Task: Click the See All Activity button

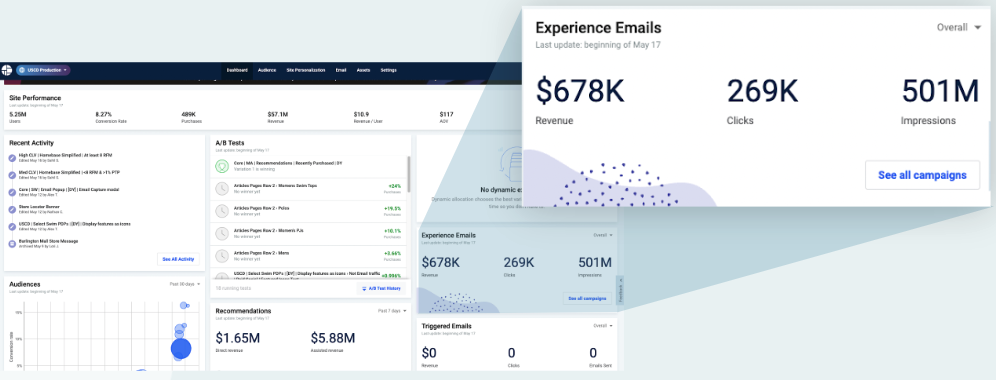Action: point(178,259)
